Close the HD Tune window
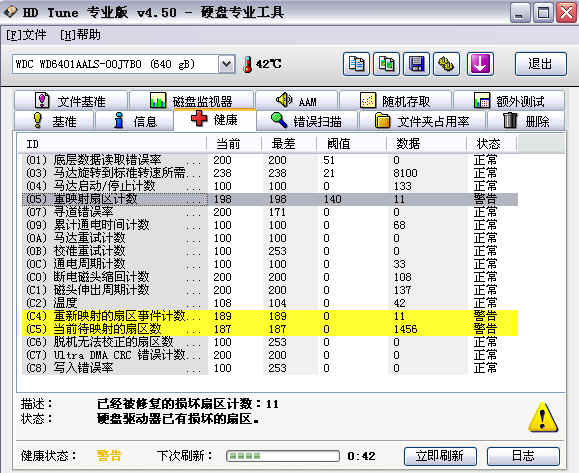This screenshot has width=579, height=473. coord(566,13)
